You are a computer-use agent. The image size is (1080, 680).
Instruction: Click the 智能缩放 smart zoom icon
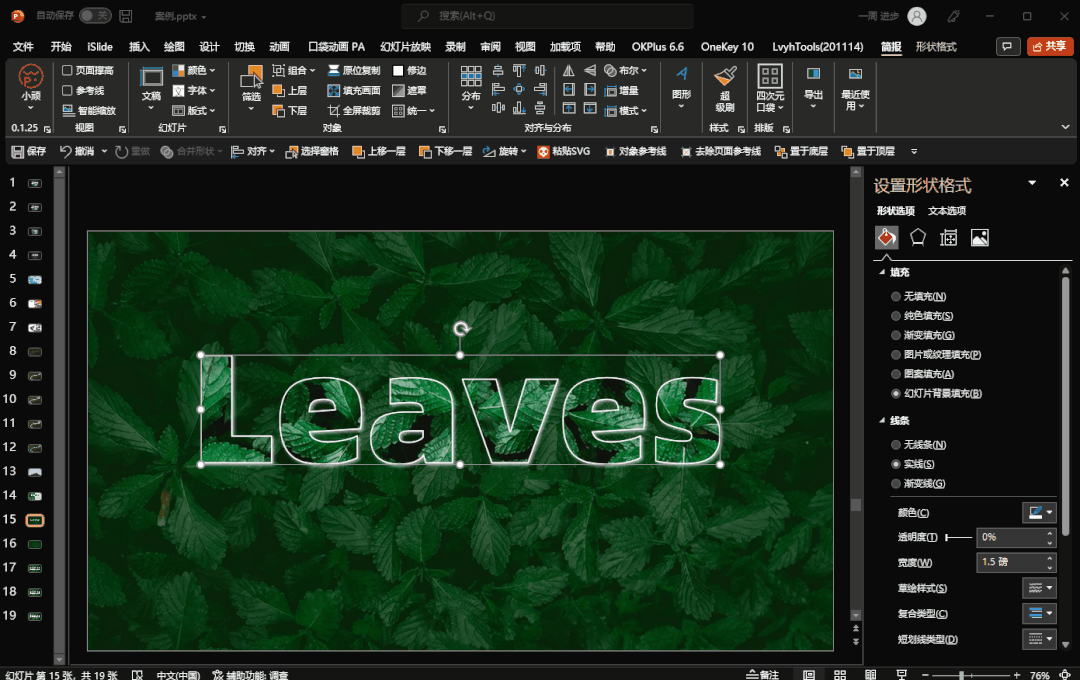pyautogui.click(x=68, y=110)
